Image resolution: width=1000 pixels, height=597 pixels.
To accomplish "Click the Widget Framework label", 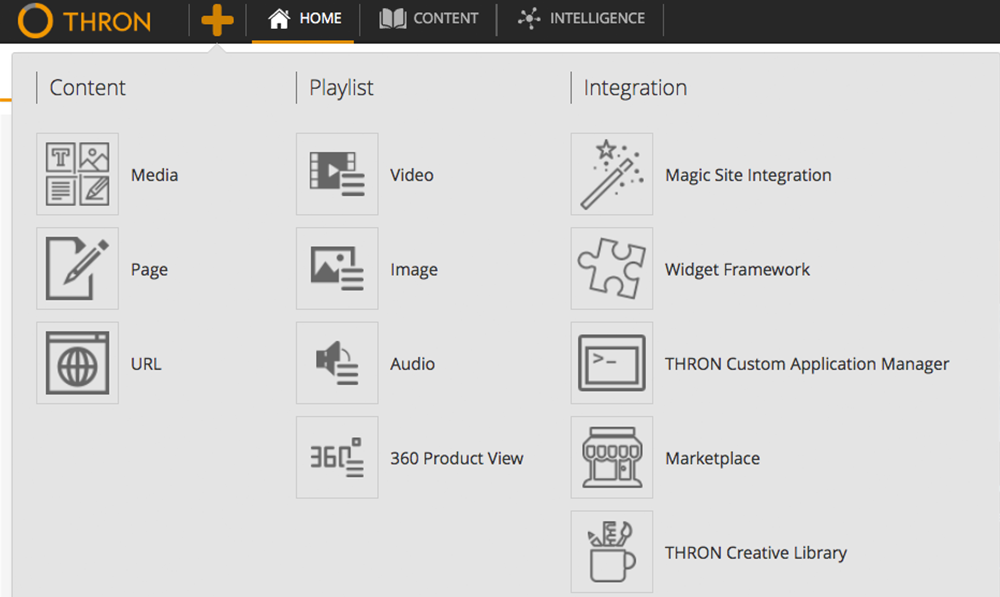I will point(737,270).
